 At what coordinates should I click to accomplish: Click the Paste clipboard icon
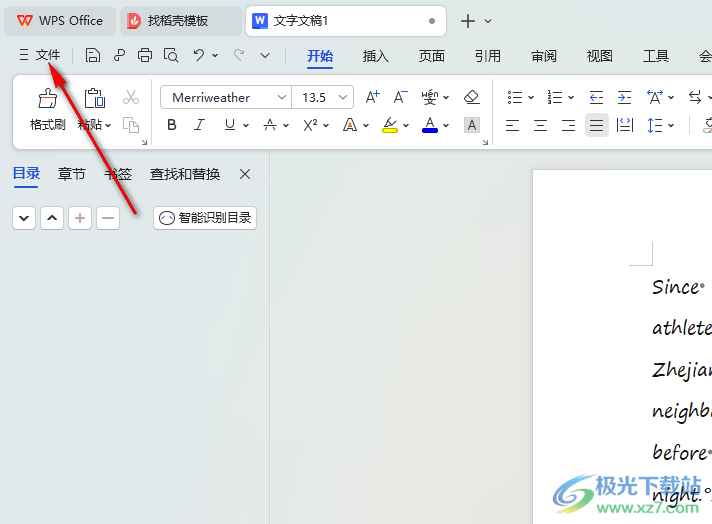pos(94,98)
